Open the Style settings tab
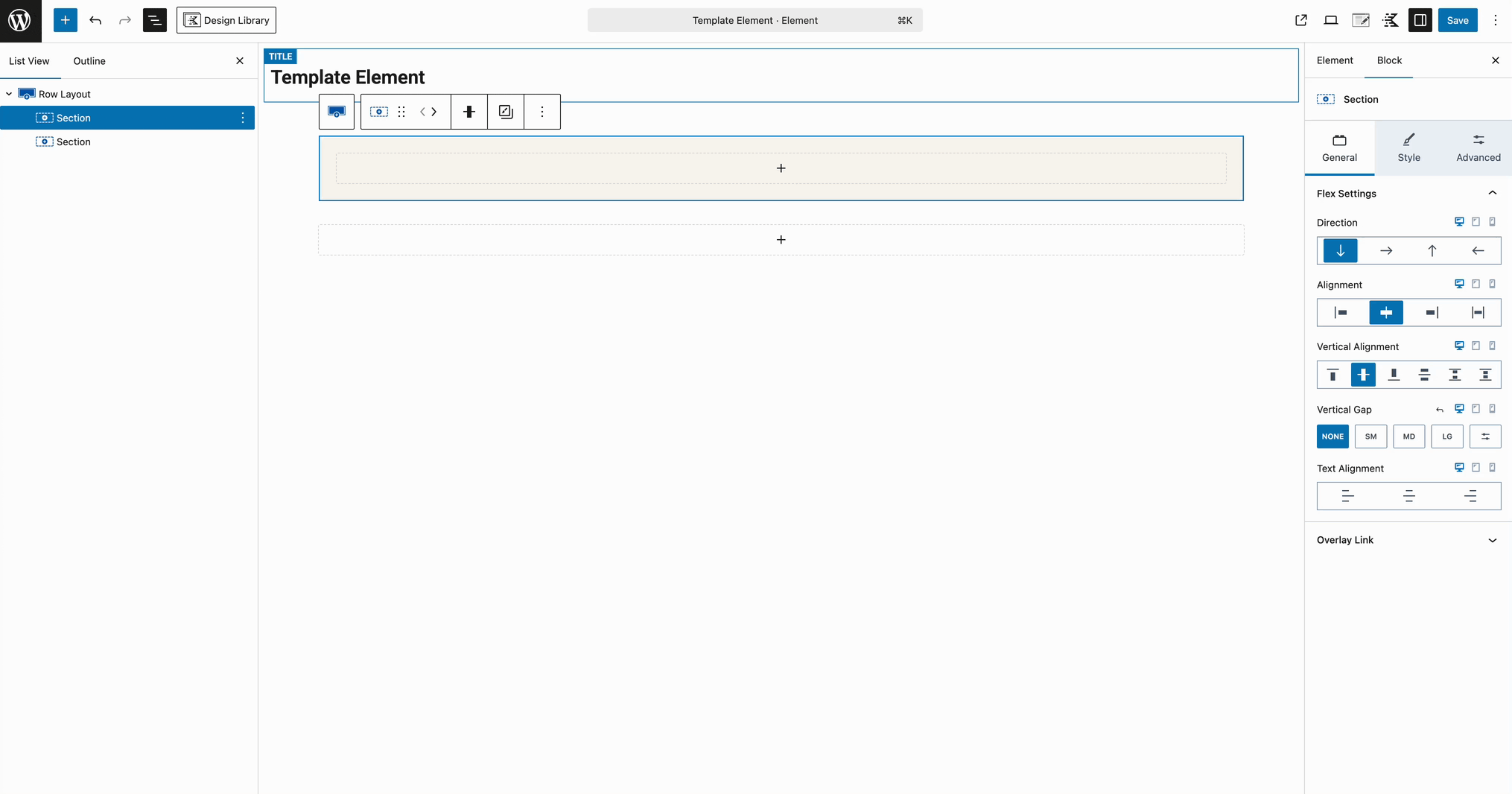 click(x=1408, y=147)
